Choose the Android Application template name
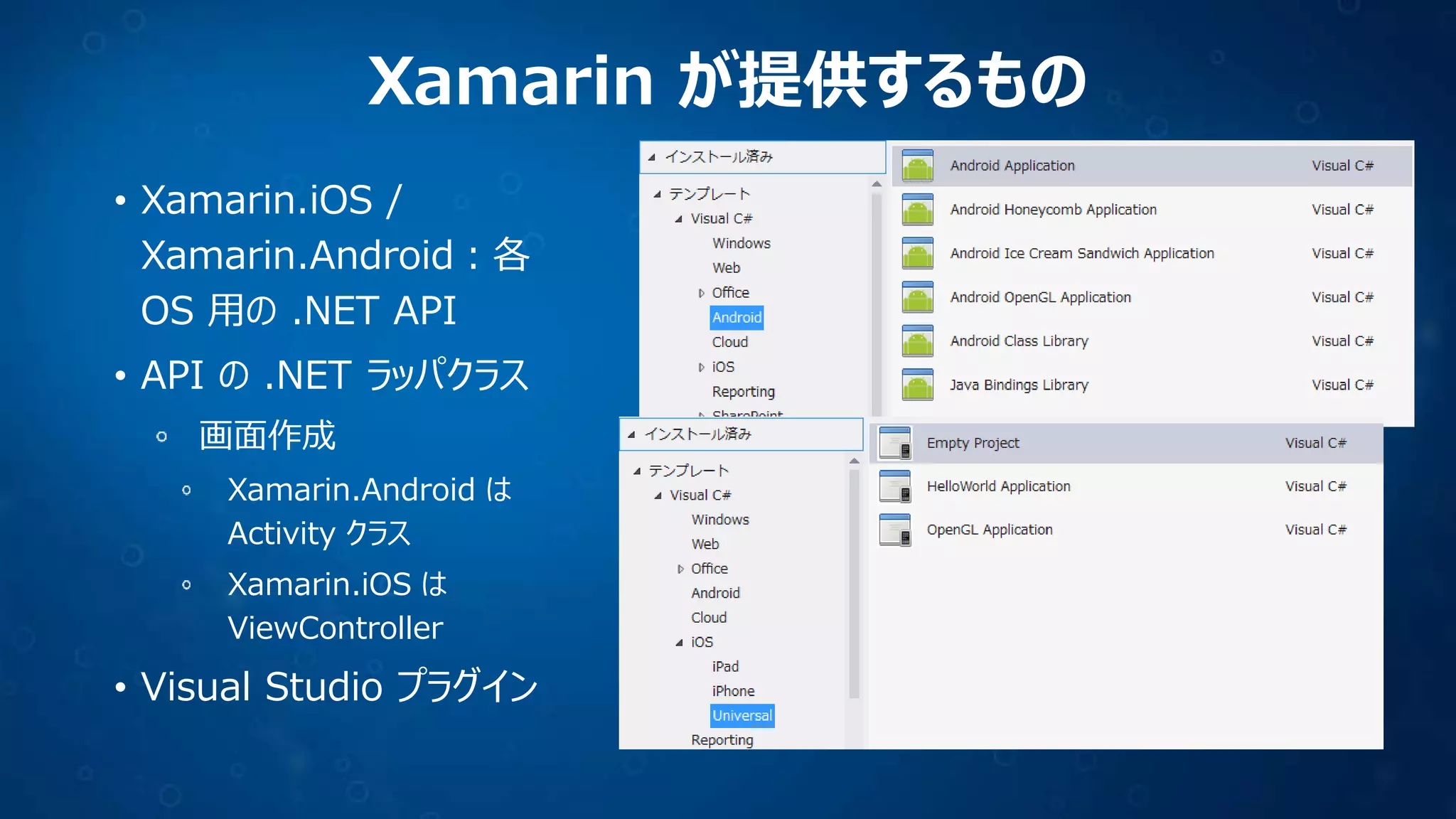The image size is (1456, 819). [1012, 166]
